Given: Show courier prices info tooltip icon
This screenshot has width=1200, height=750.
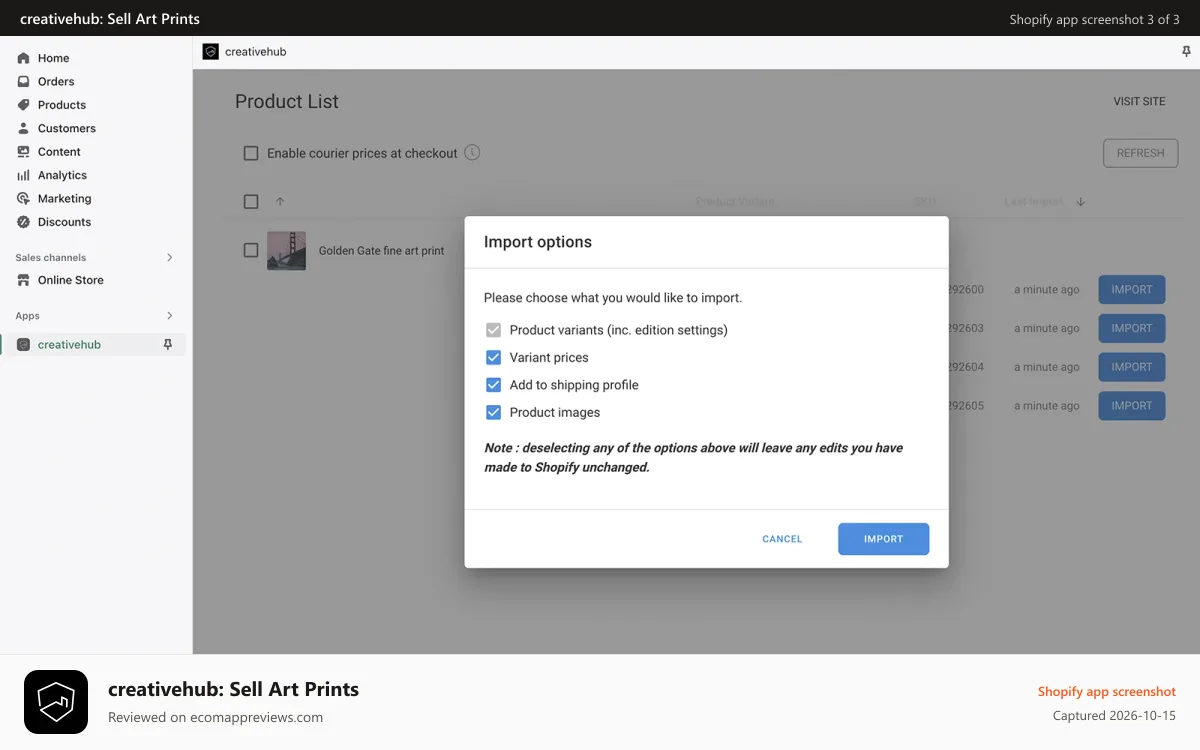Looking at the screenshot, I should pyautogui.click(x=473, y=153).
